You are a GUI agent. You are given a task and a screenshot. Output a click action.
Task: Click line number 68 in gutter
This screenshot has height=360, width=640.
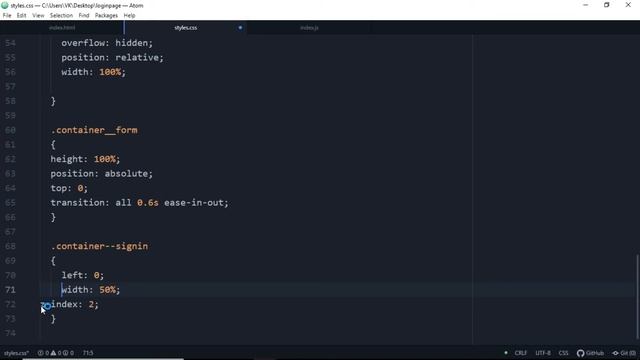pyautogui.click(x=10, y=246)
